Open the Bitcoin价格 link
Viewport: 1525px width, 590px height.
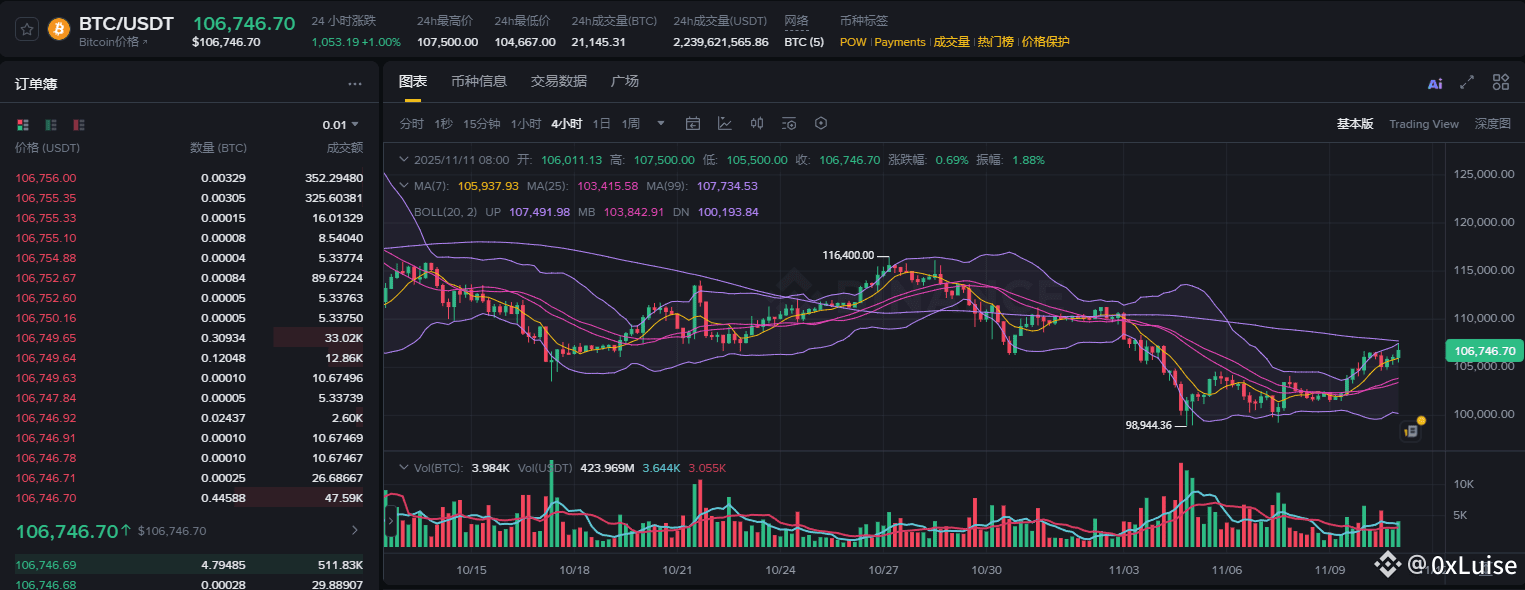coord(112,42)
